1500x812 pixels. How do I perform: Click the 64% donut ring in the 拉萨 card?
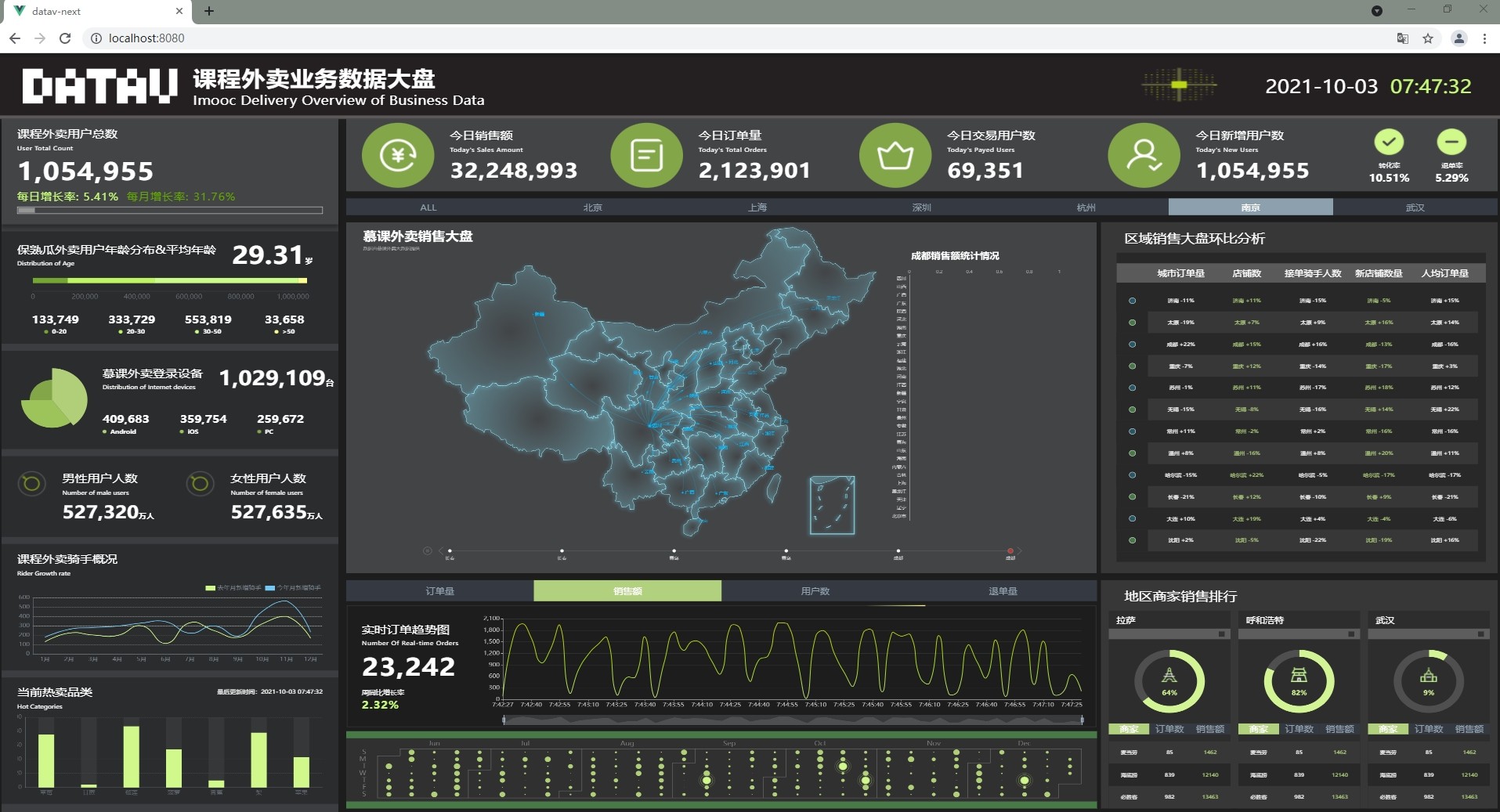tap(1169, 681)
